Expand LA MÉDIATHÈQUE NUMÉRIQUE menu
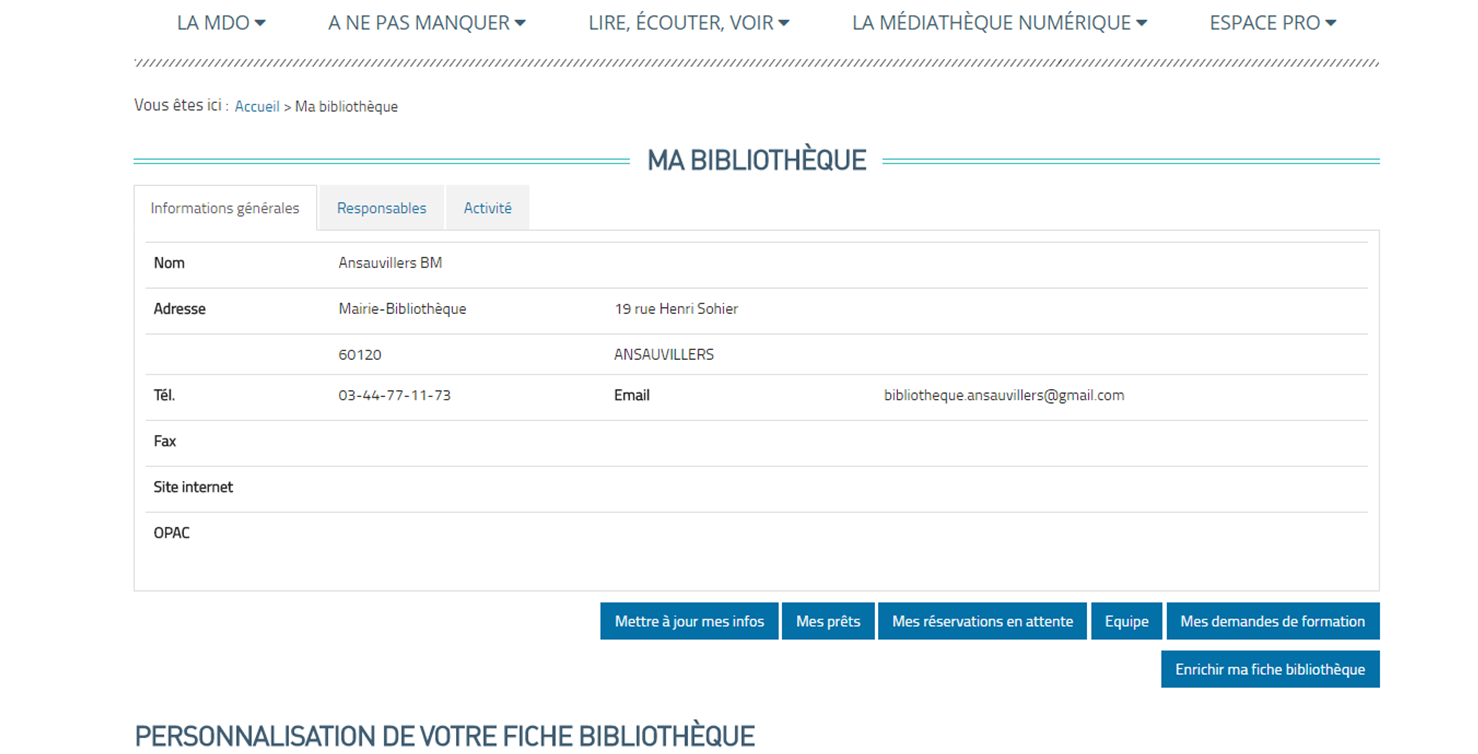Viewport: 1478px width, 754px height. click(x=1000, y=22)
